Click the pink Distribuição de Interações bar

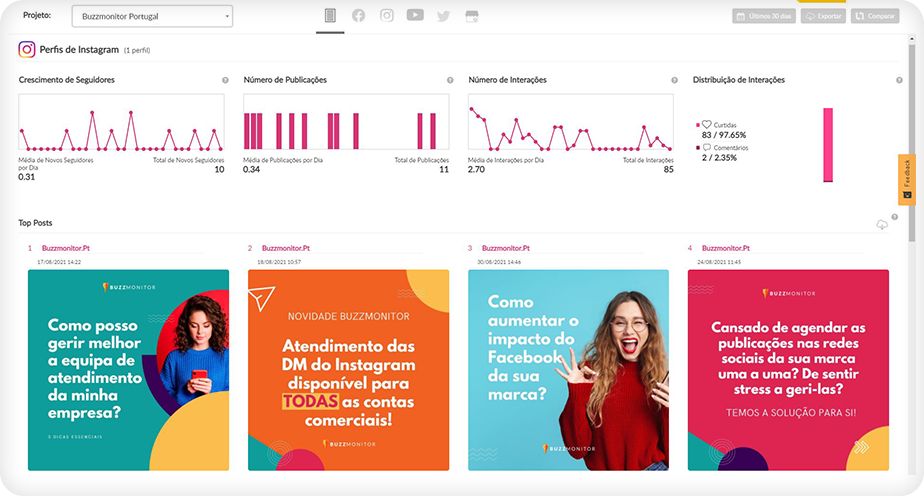coord(828,145)
